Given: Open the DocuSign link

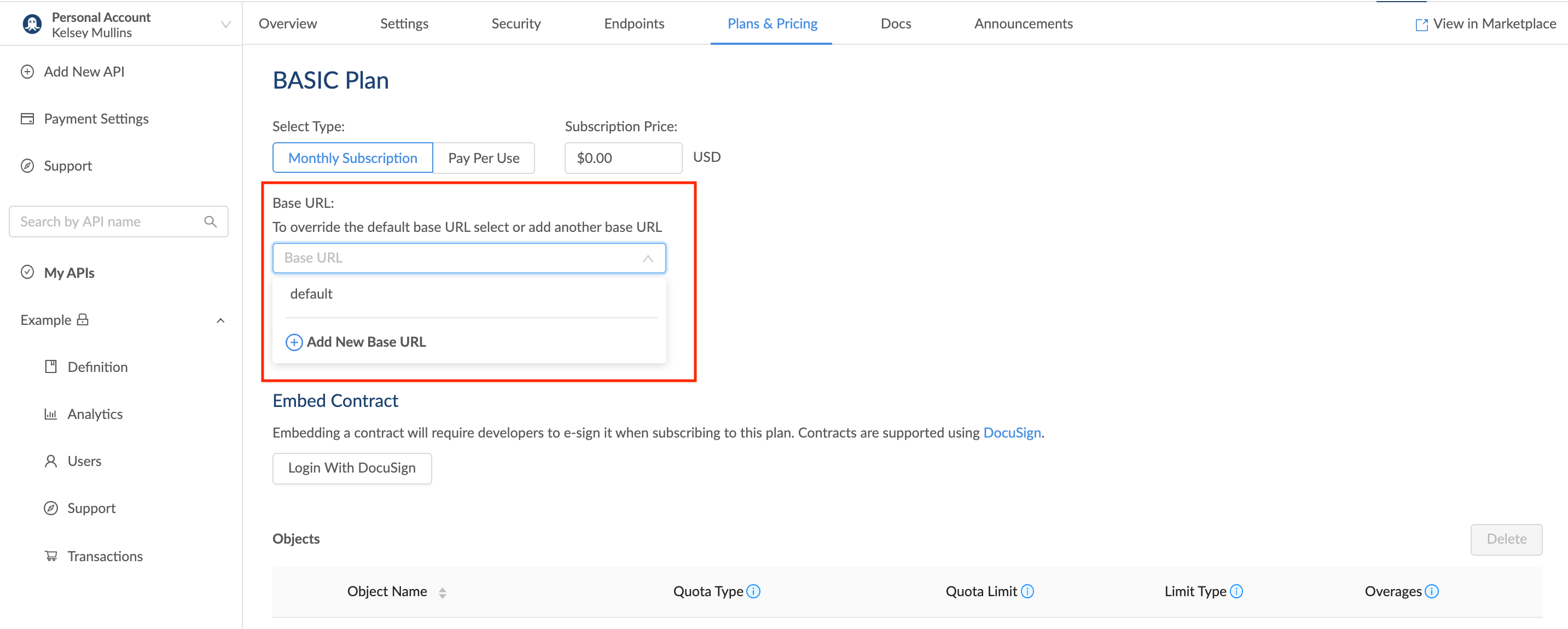Looking at the screenshot, I should tap(1012, 433).
